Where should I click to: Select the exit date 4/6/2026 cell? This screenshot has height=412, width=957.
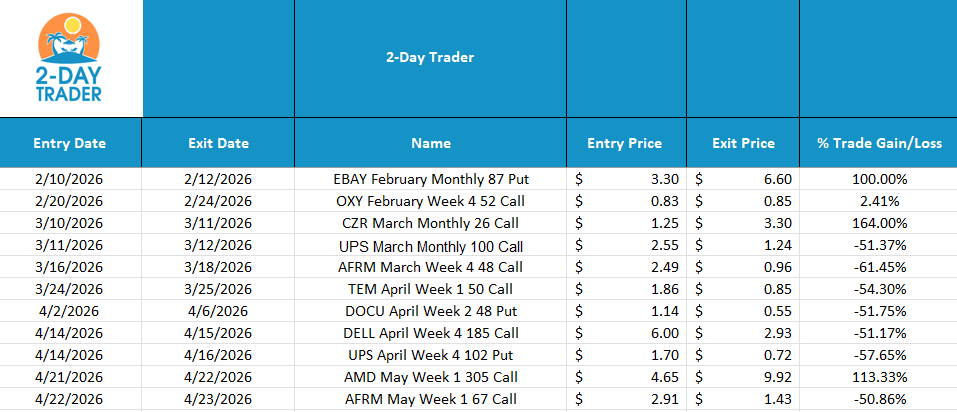pos(218,311)
